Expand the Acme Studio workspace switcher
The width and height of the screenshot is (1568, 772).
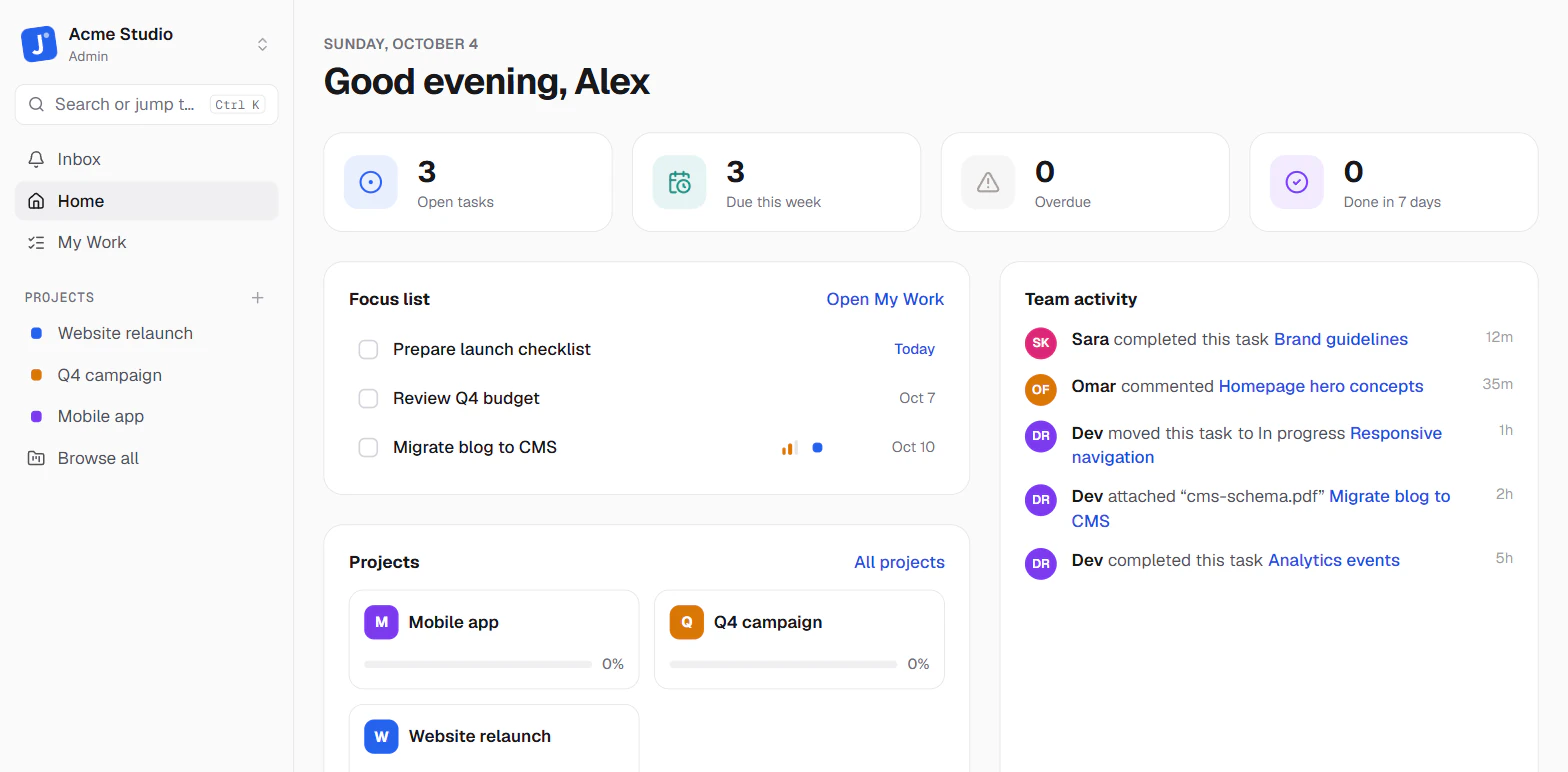pos(262,44)
